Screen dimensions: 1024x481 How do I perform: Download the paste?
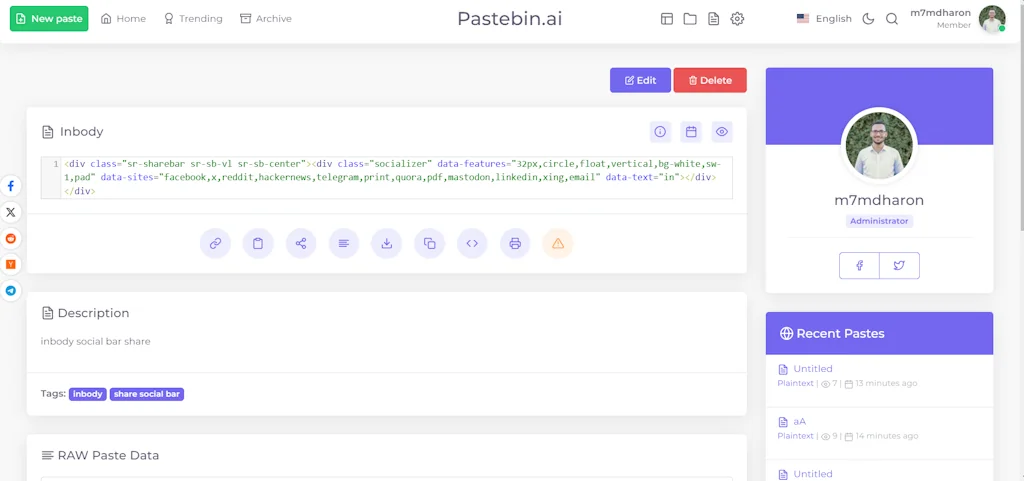coord(387,243)
